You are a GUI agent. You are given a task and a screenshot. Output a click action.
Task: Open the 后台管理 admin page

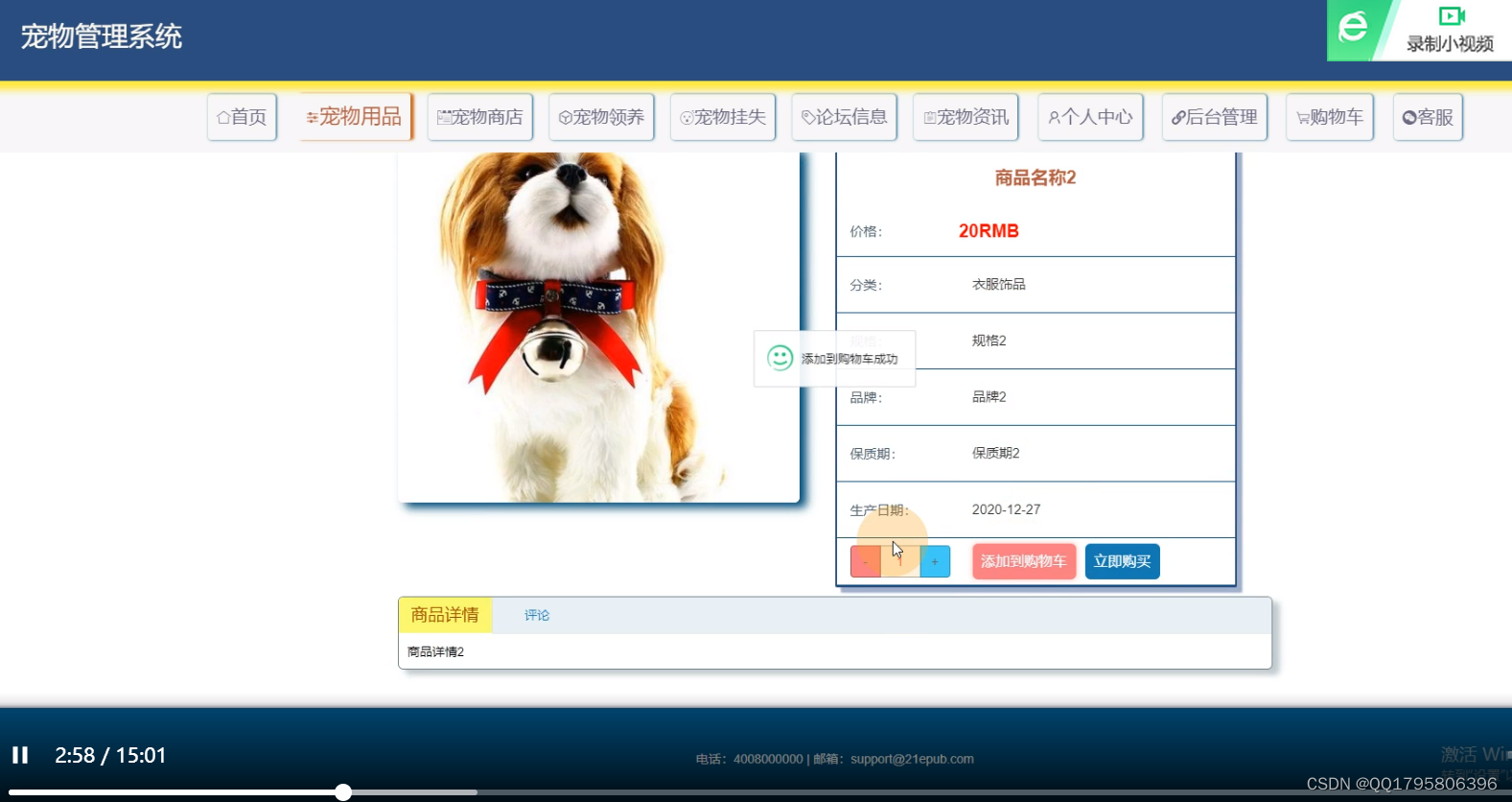1215,117
